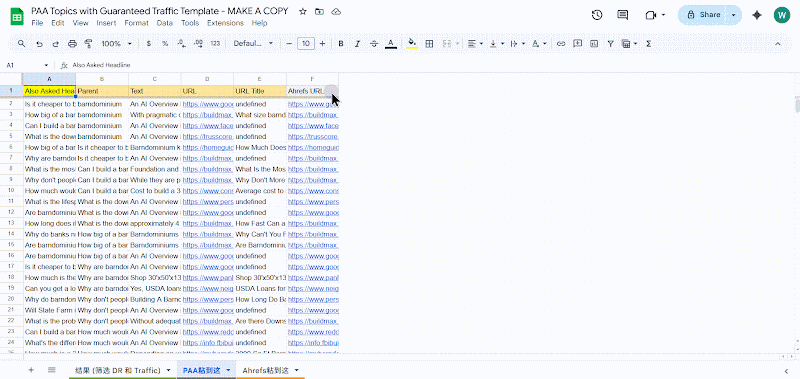The image size is (800, 379).
Task: Open horizontal align dropdown
Action: click(x=475, y=44)
